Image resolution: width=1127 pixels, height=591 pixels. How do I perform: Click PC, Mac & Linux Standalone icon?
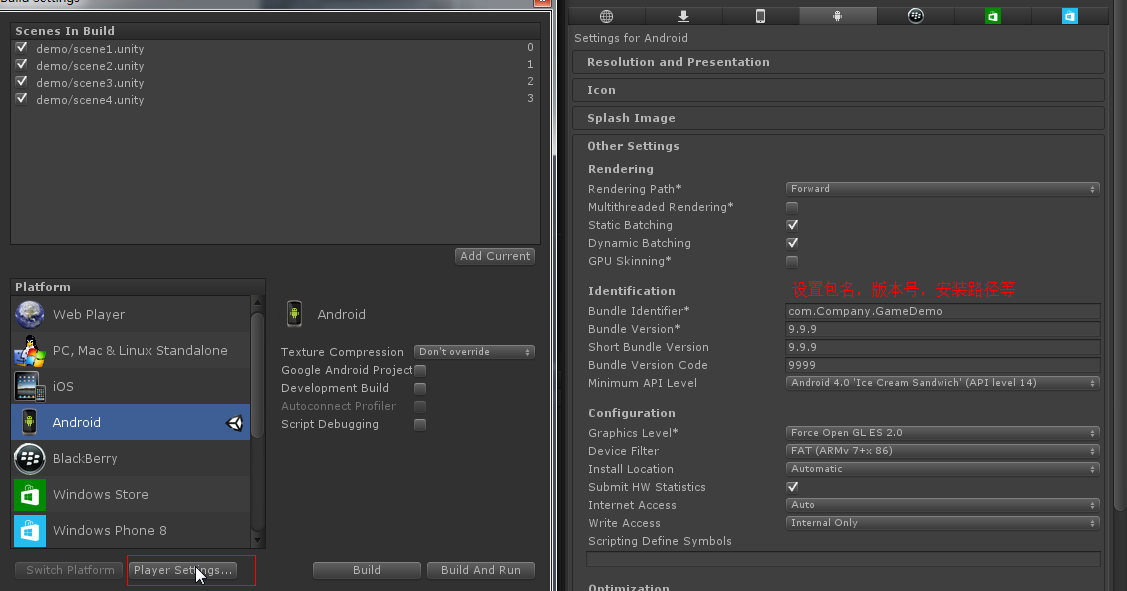coord(29,351)
